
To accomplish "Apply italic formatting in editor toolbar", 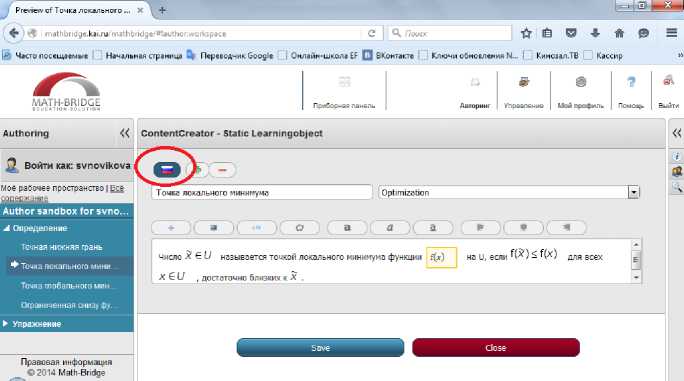I will pos(390,227).
